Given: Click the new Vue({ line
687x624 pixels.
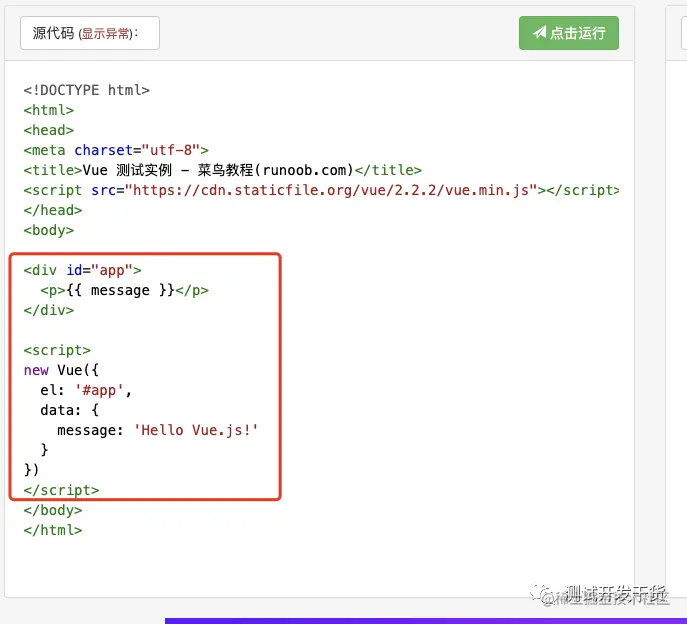Looking at the screenshot, I should pyautogui.click(x=61, y=370).
